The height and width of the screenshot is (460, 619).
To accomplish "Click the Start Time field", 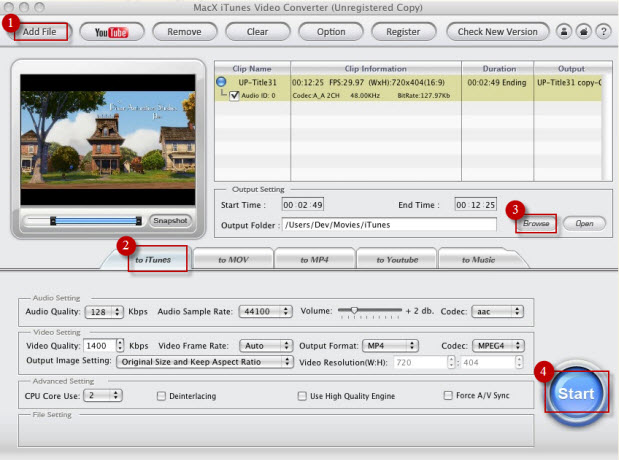I will [303, 205].
